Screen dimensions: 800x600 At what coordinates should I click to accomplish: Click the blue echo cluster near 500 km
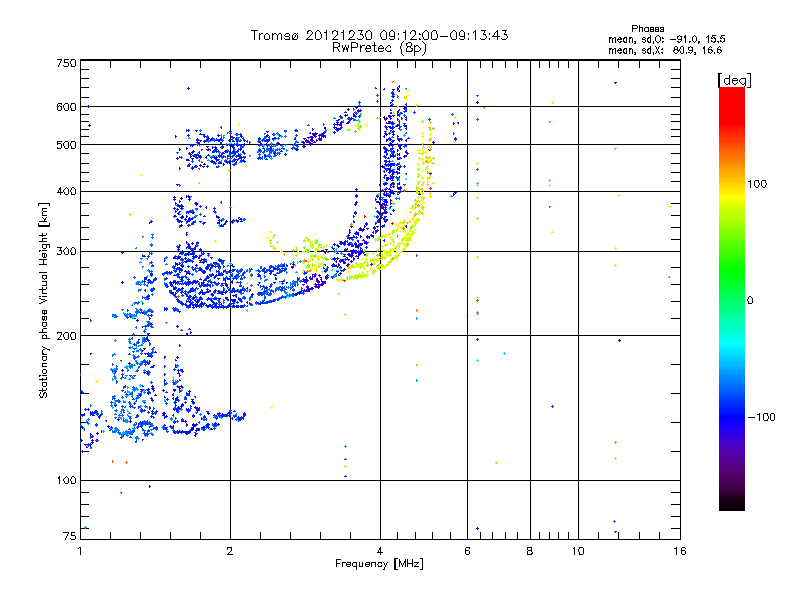219,151
